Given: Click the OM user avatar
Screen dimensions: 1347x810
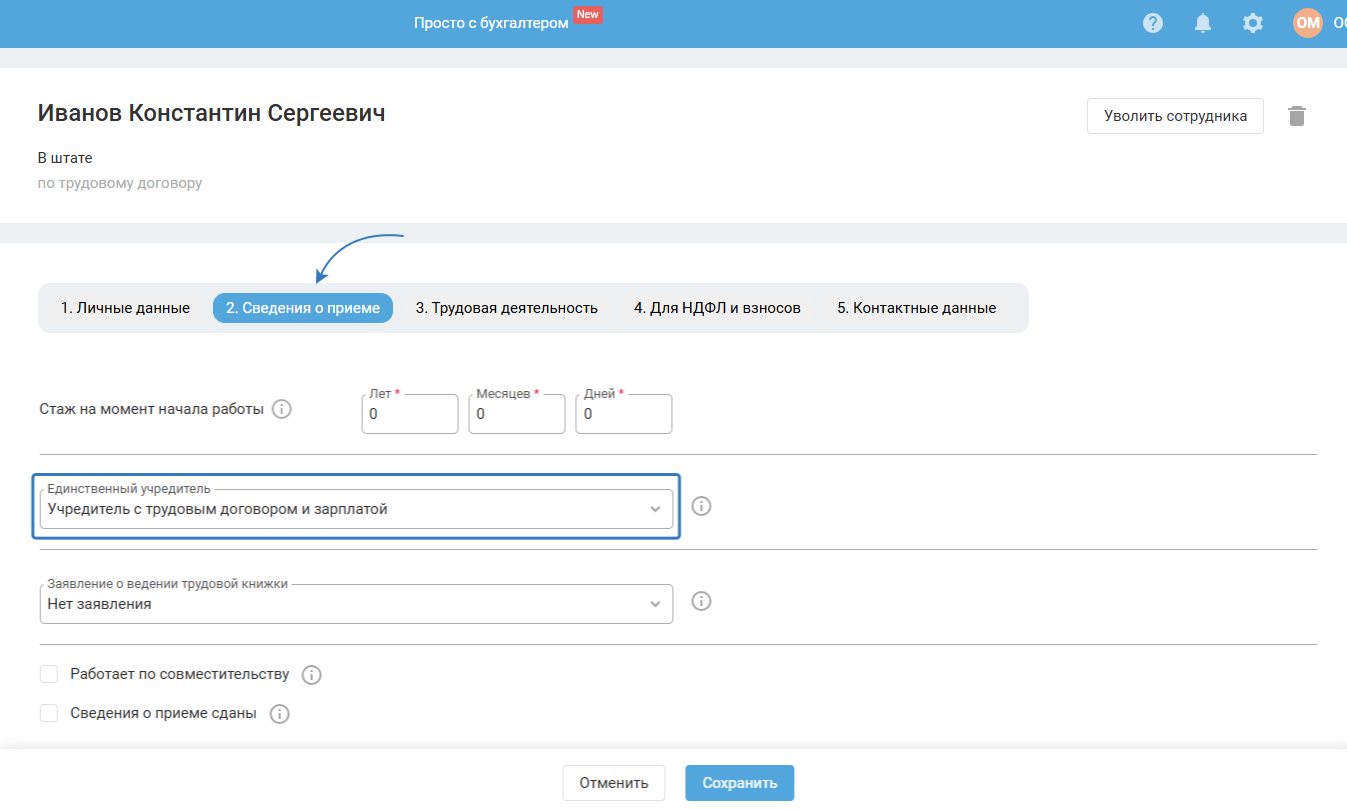Looking at the screenshot, I should tap(1308, 23).
